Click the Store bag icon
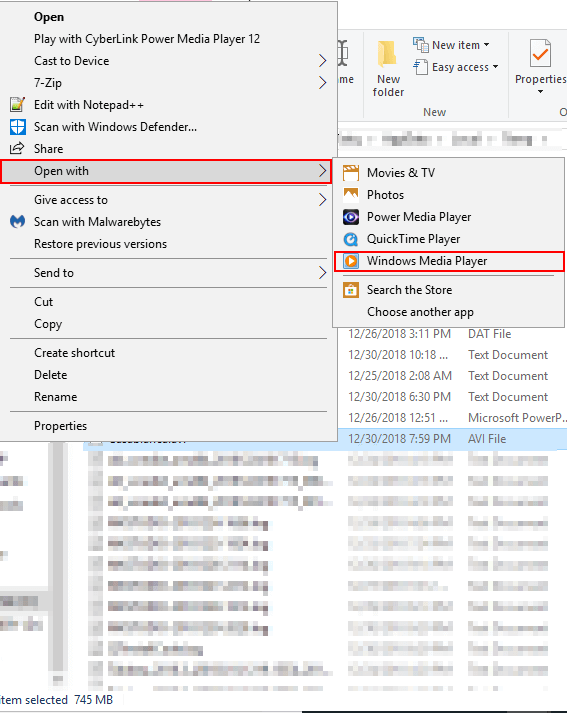This screenshot has width=567, height=713. pyautogui.click(x=351, y=290)
